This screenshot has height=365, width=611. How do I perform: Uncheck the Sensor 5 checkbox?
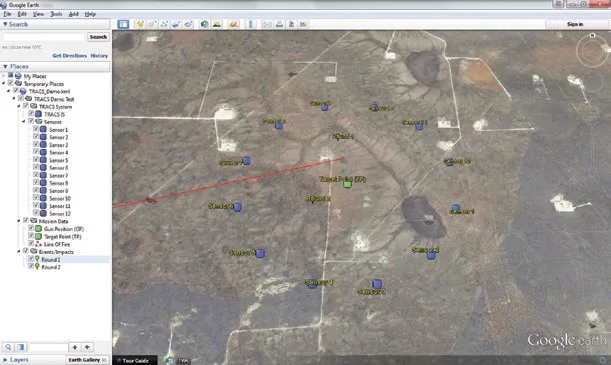36,160
